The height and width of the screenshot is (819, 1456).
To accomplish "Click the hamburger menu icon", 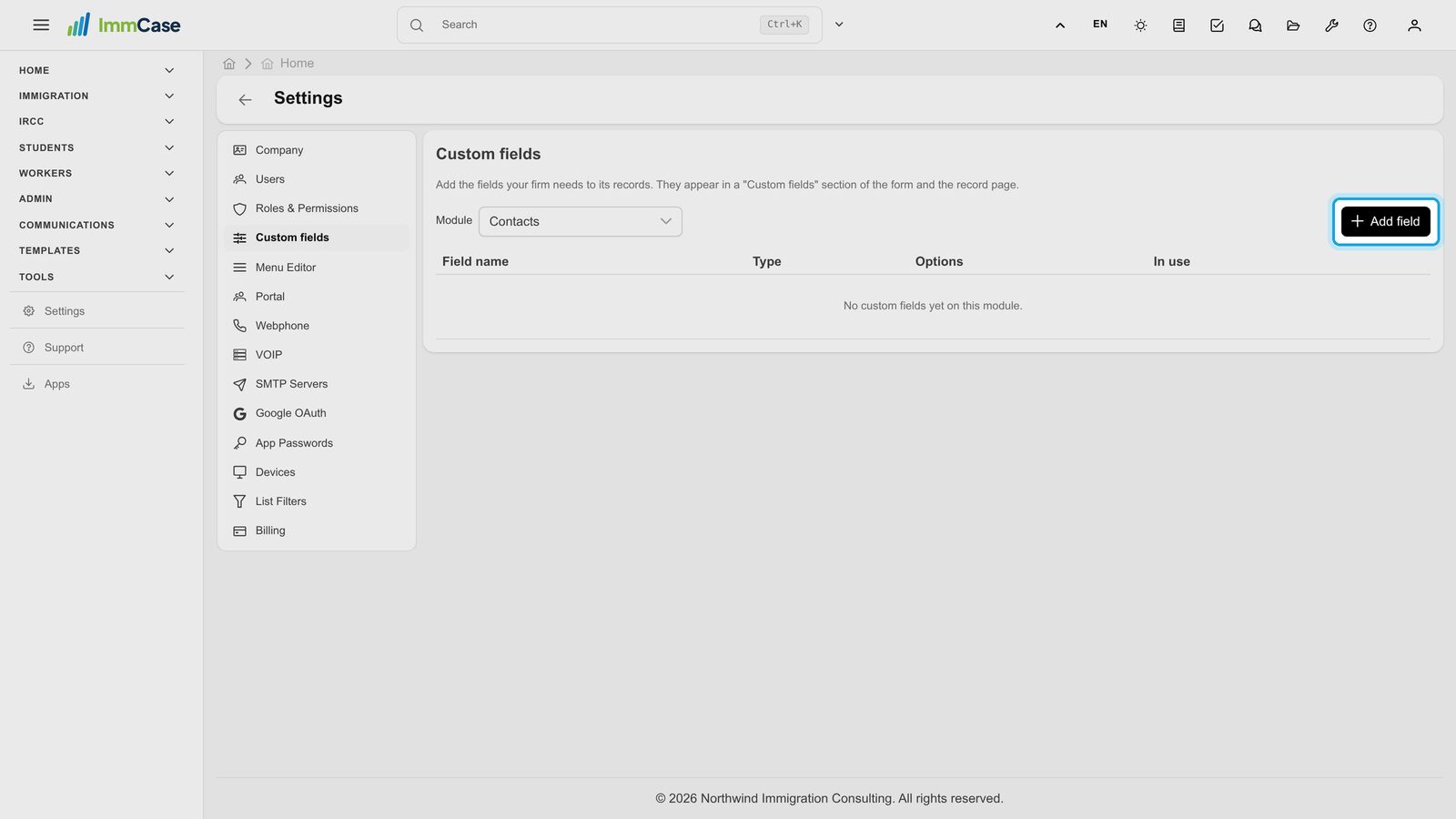I will 41,25.
